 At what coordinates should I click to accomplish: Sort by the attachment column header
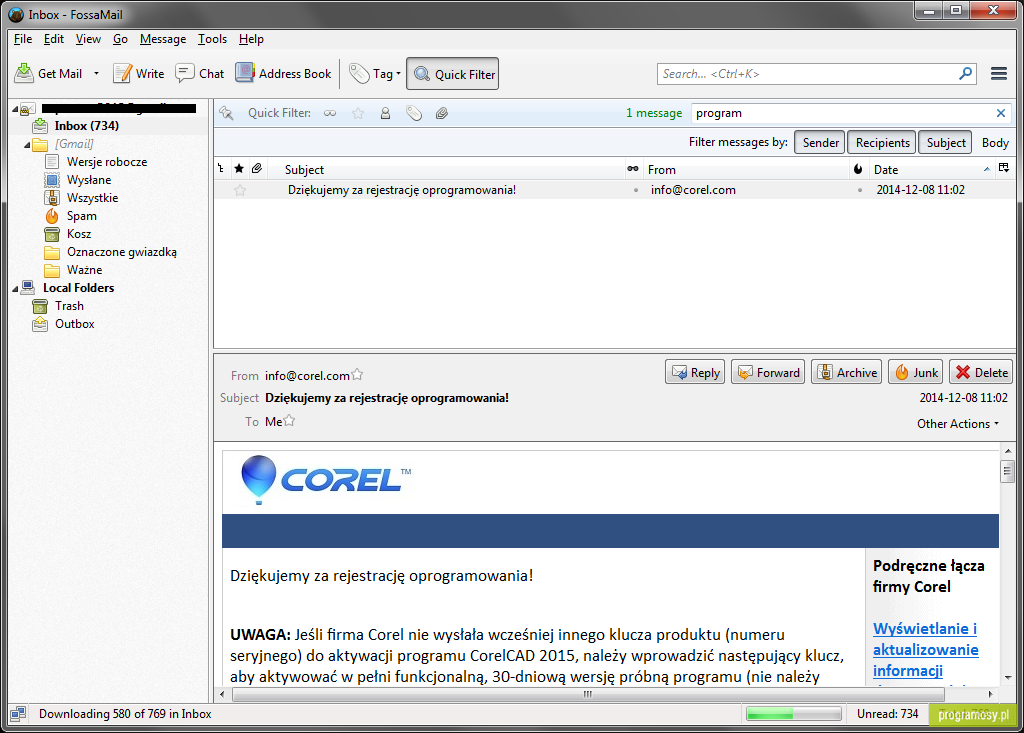click(257, 169)
